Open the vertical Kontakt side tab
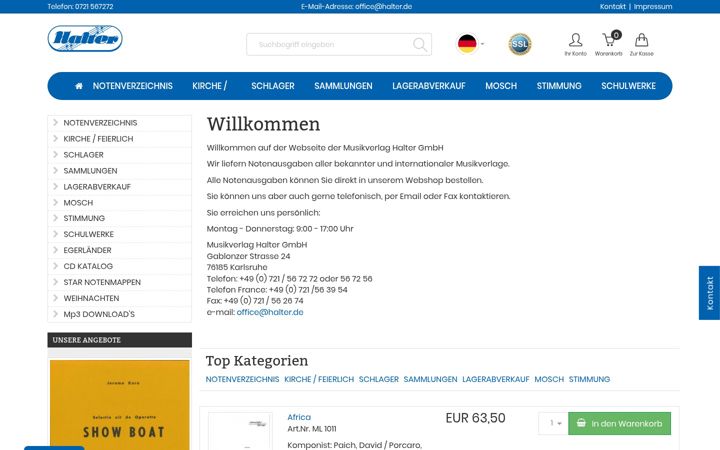The height and width of the screenshot is (450, 720). (709, 293)
